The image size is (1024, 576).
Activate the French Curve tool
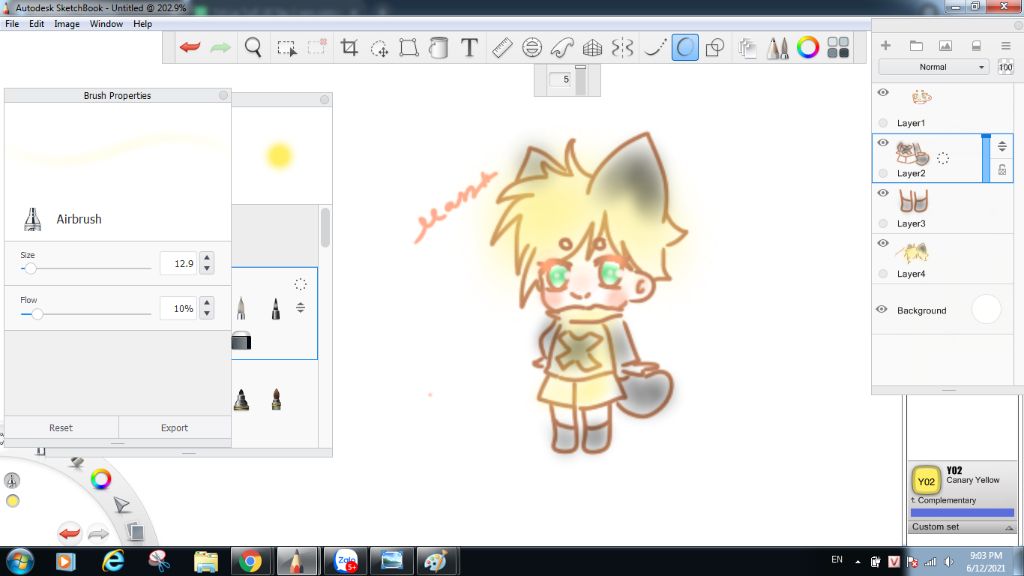562,47
